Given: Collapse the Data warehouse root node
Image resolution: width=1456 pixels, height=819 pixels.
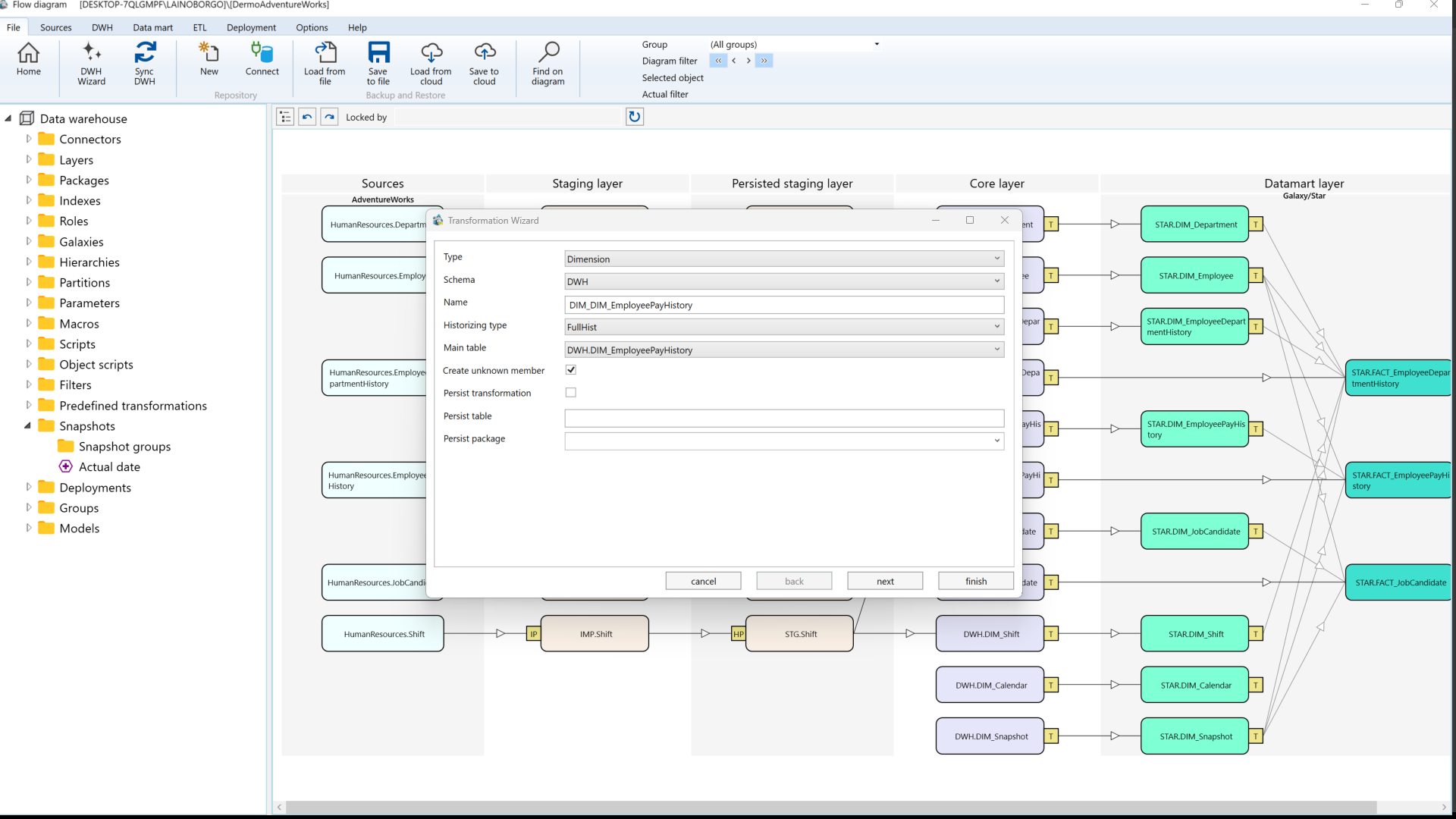Looking at the screenshot, I should 8,118.
